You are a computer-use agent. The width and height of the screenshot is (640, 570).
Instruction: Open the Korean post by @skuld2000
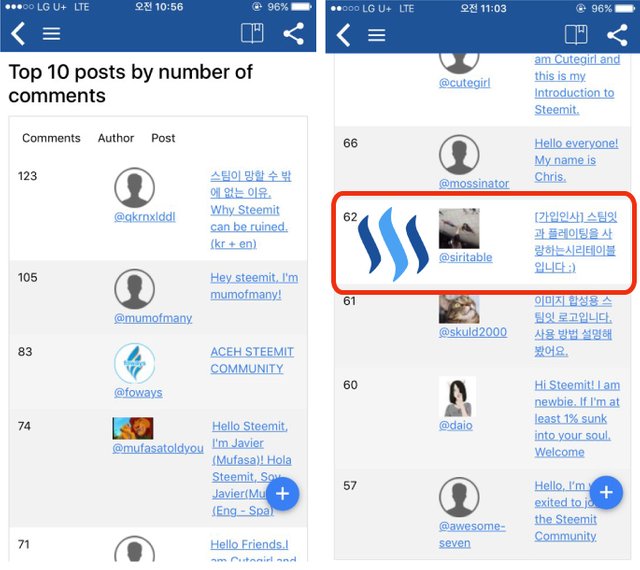click(x=573, y=326)
